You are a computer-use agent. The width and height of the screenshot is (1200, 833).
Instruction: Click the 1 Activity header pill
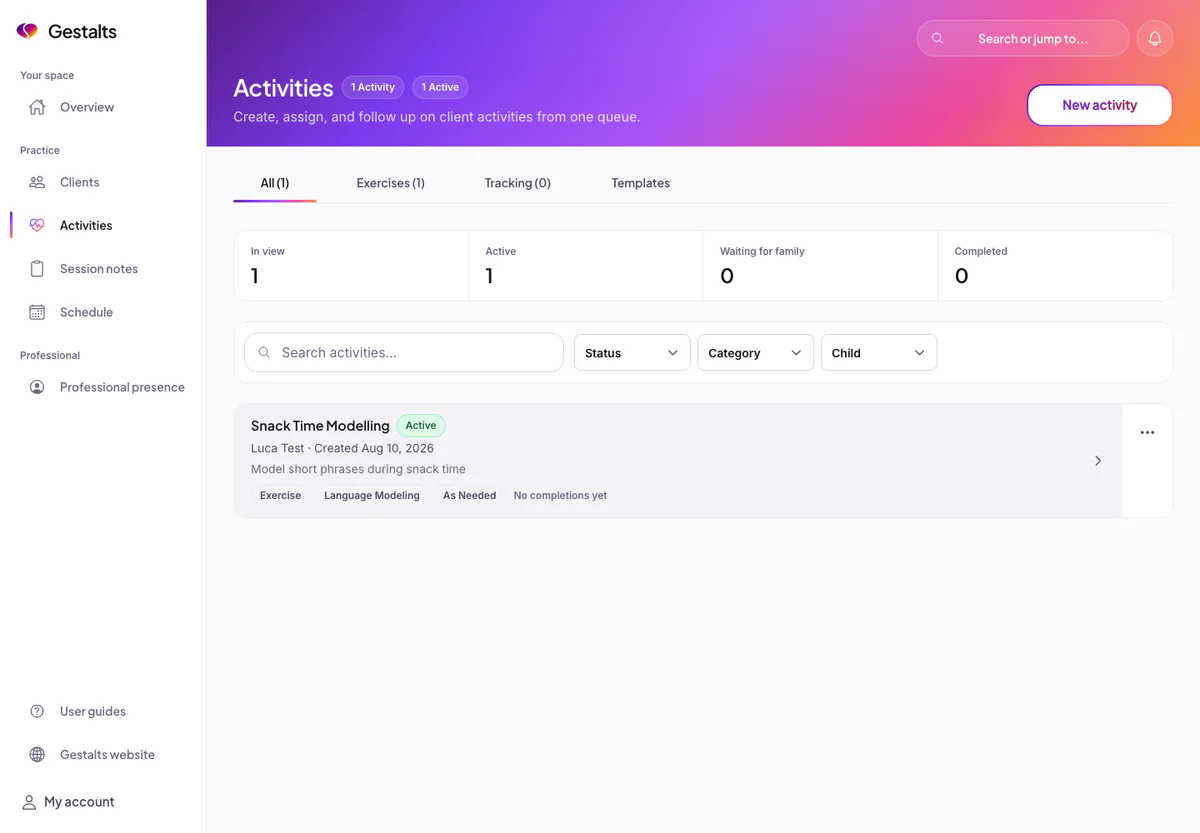tap(373, 87)
